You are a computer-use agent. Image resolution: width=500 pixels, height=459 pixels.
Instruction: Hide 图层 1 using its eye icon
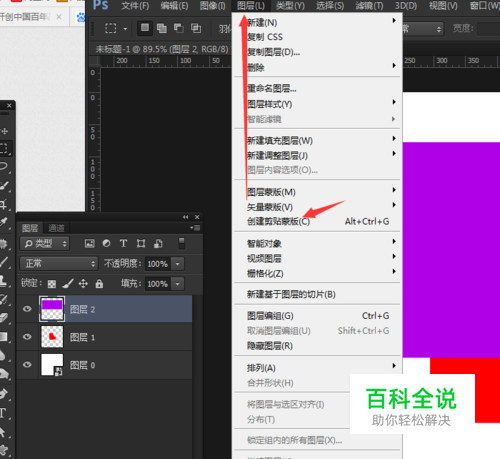click(x=27, y=337)
